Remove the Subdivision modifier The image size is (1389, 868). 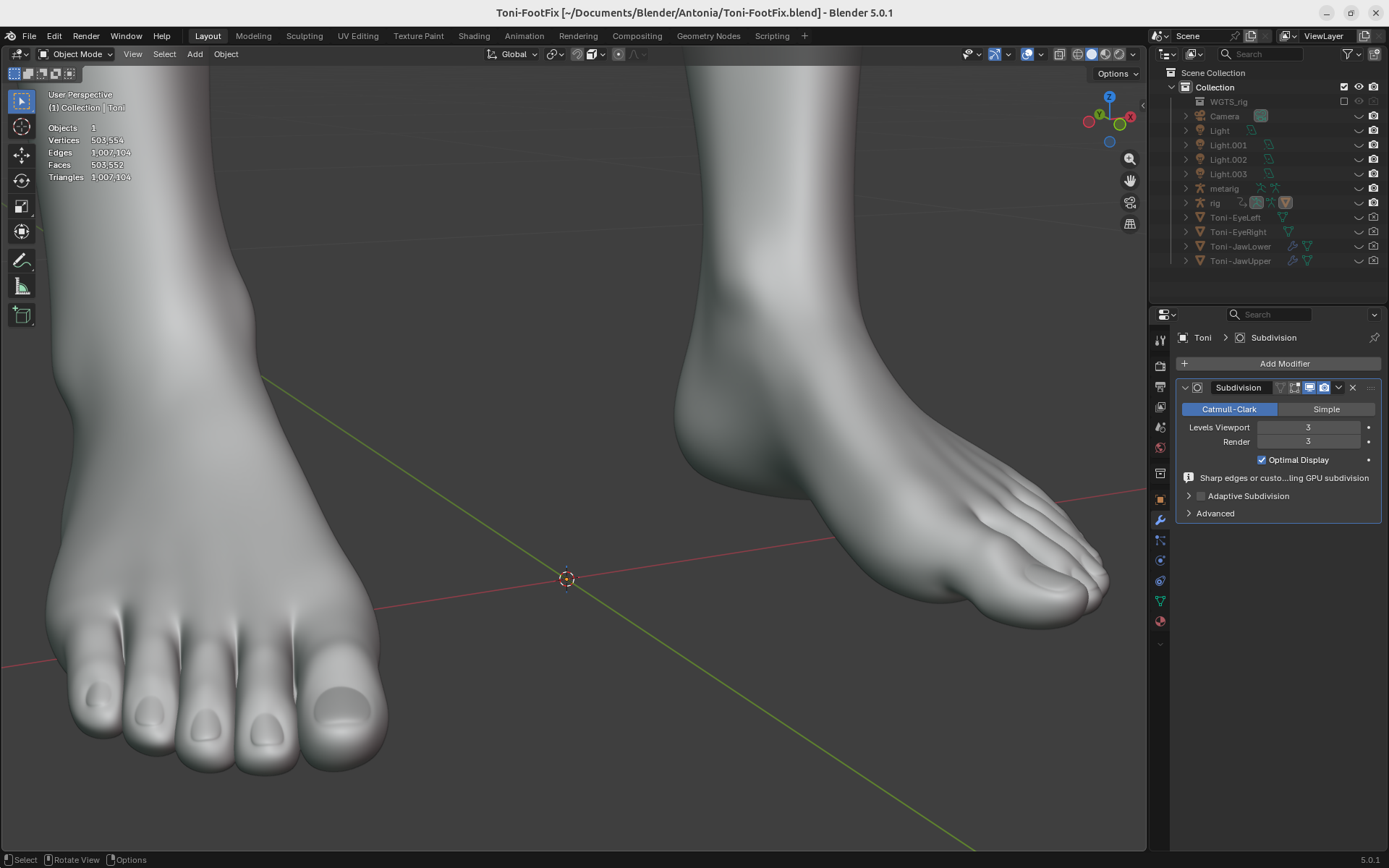point(1353,388)
